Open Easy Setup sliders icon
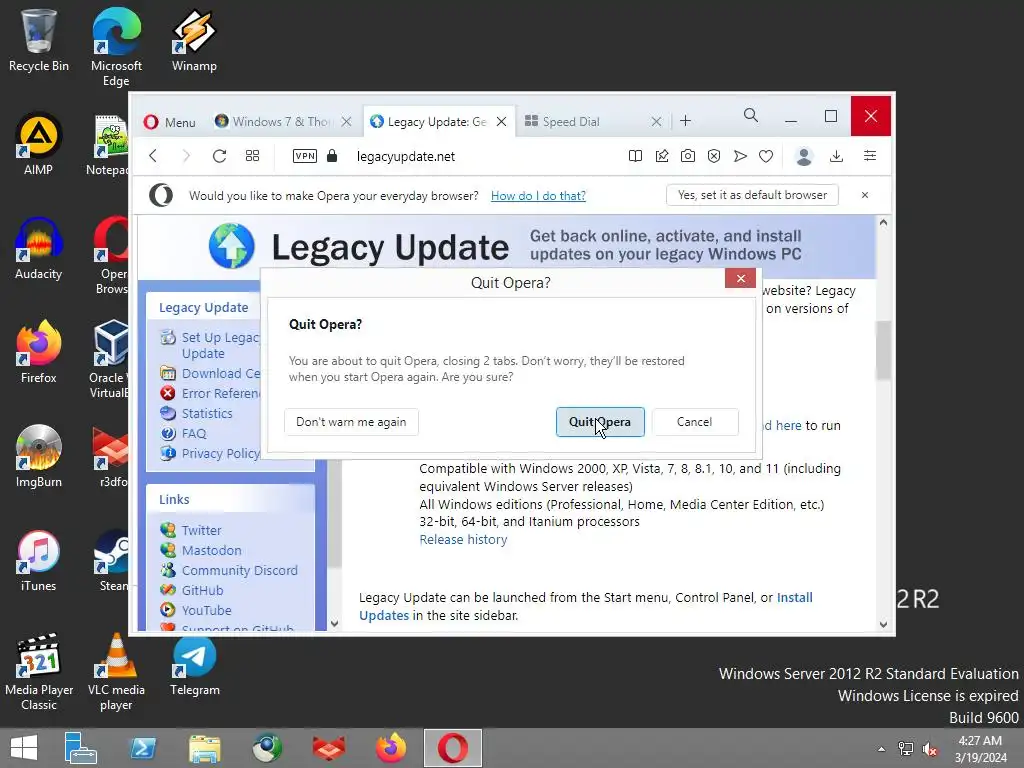The image size is (1024, 768). click(870, 155)
